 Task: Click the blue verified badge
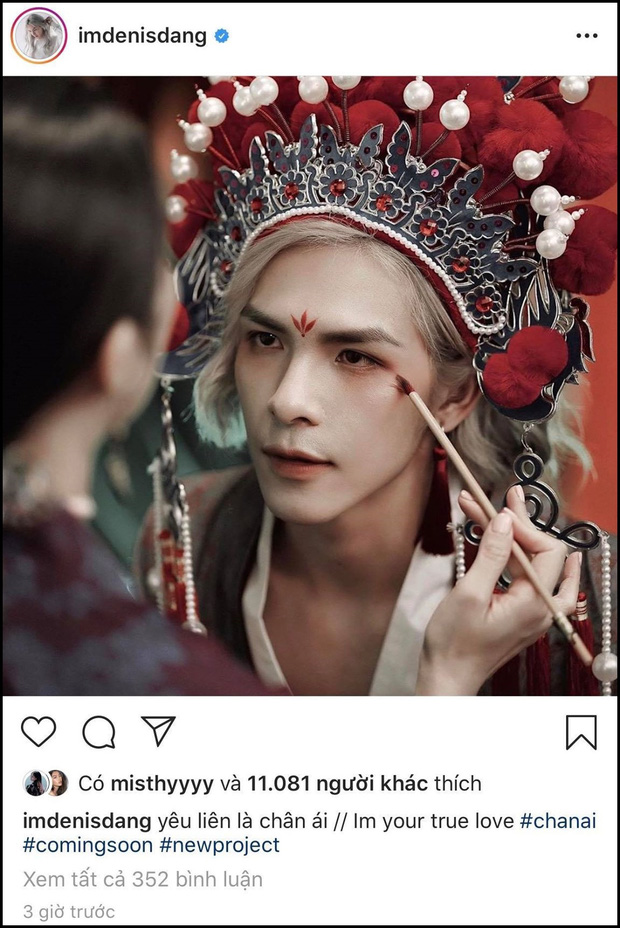[221, 36]
